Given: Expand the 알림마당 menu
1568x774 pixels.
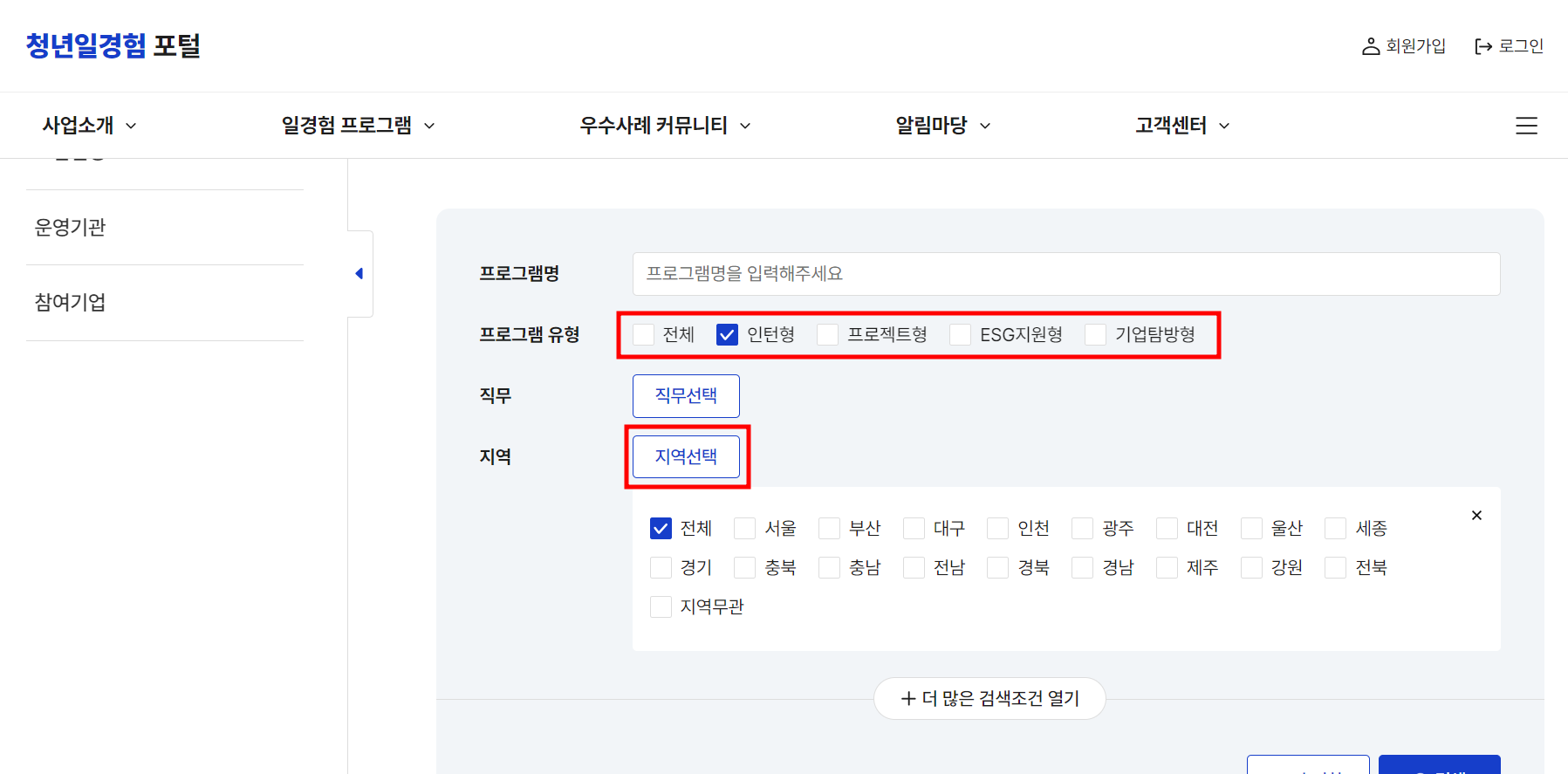Looking at the screenshot, I should tap(943, 126).
